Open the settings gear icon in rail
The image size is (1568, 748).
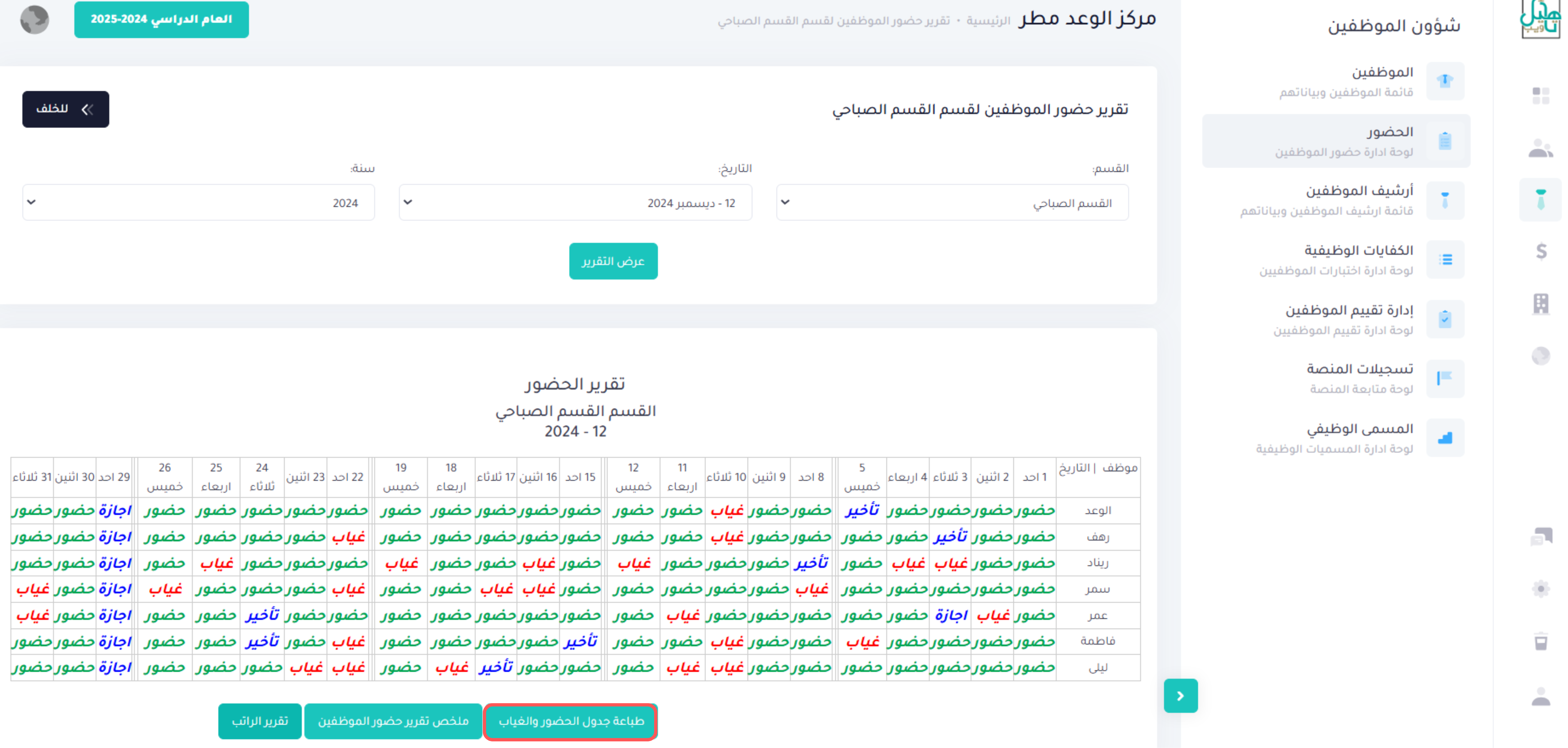tap(1541, 588)
